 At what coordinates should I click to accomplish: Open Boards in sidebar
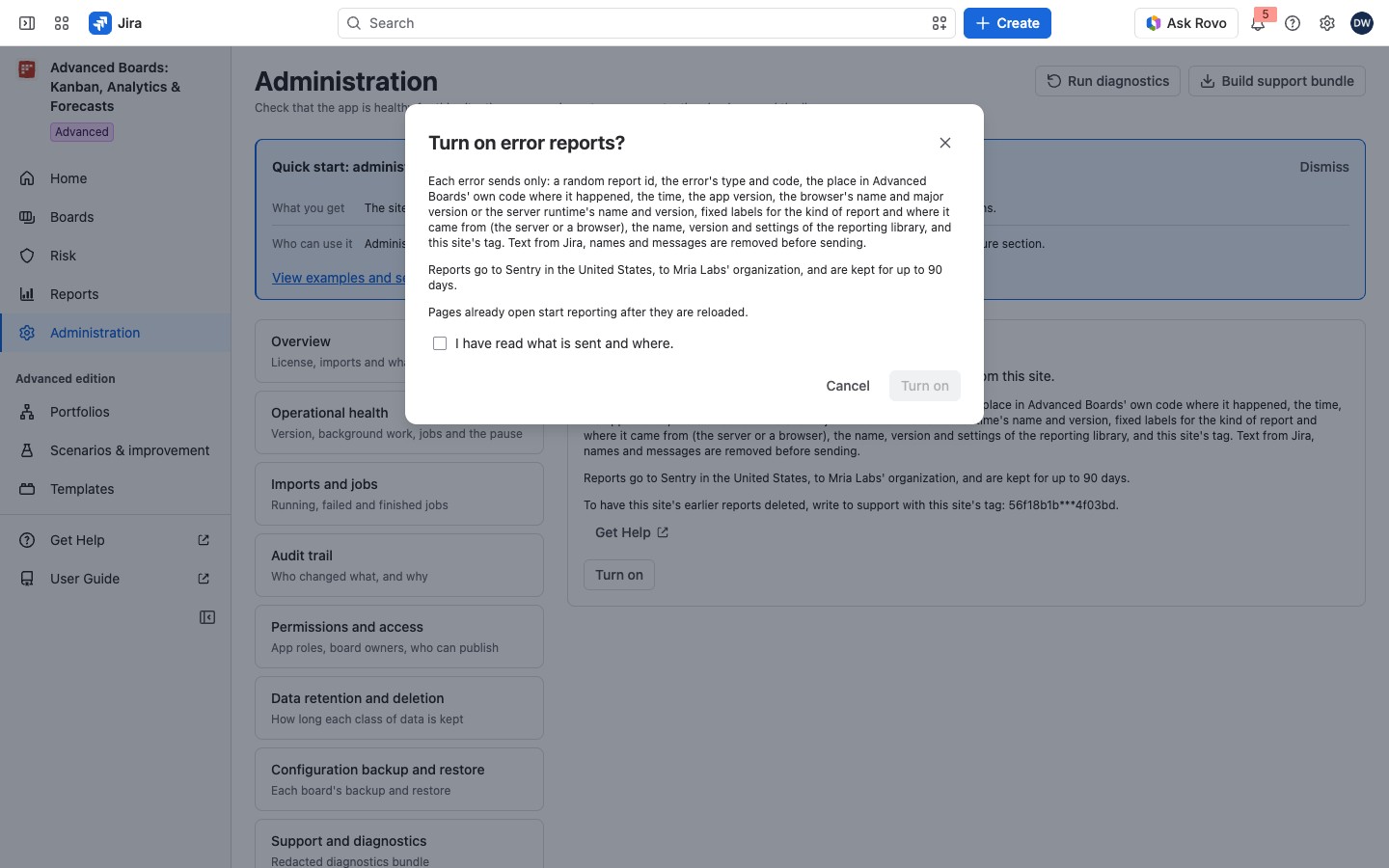click(x=116, y=217)
